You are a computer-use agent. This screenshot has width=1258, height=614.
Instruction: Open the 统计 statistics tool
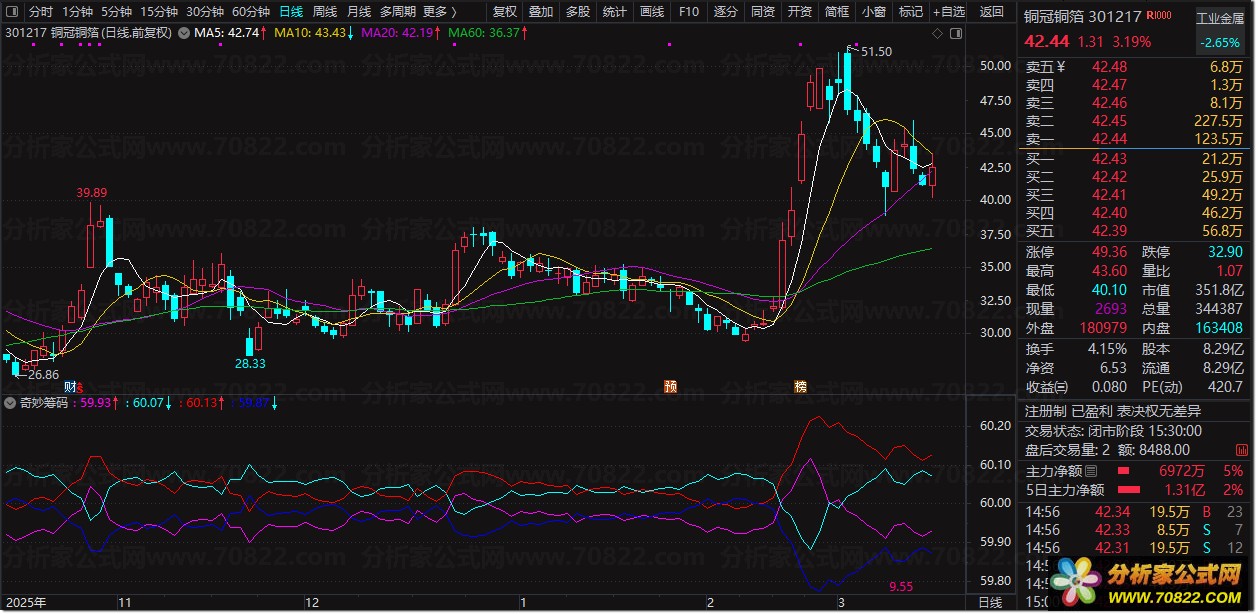tap(615, 12)
